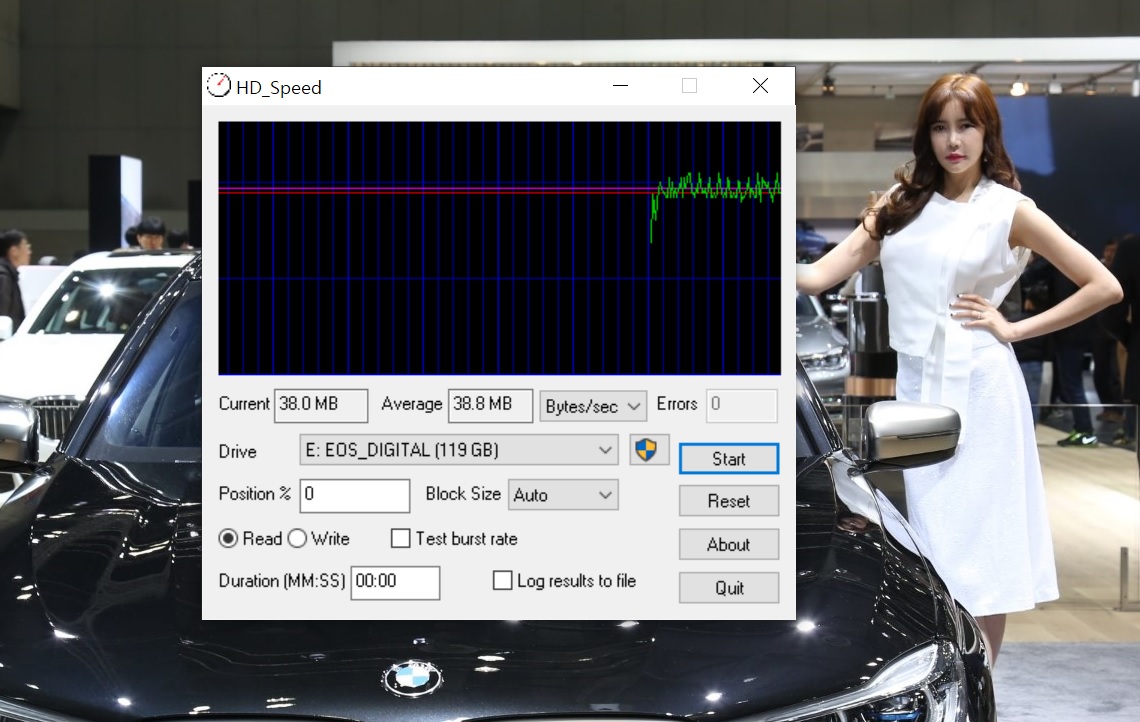Click the speed graph display area
This screenshot has height=722, width=1140.
499,248
